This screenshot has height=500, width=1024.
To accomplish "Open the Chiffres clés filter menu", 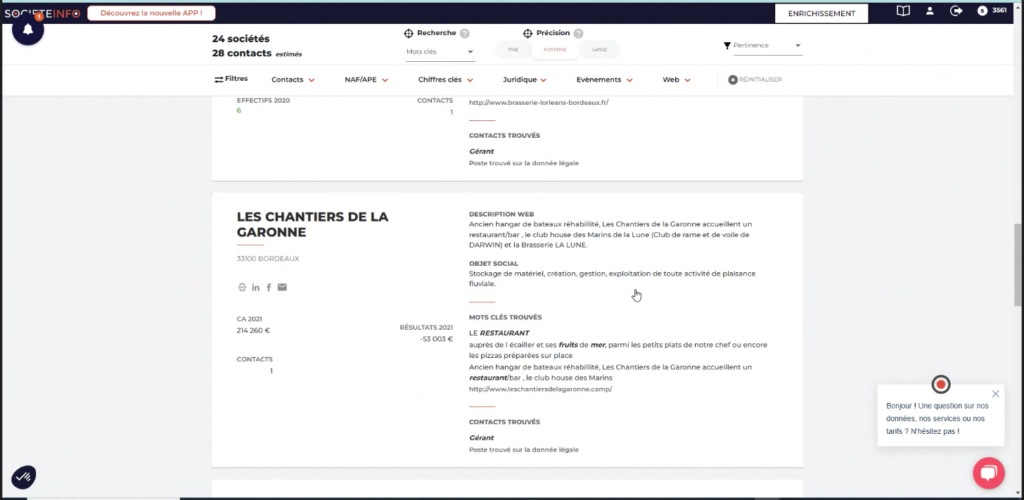I will pos(445,79).
